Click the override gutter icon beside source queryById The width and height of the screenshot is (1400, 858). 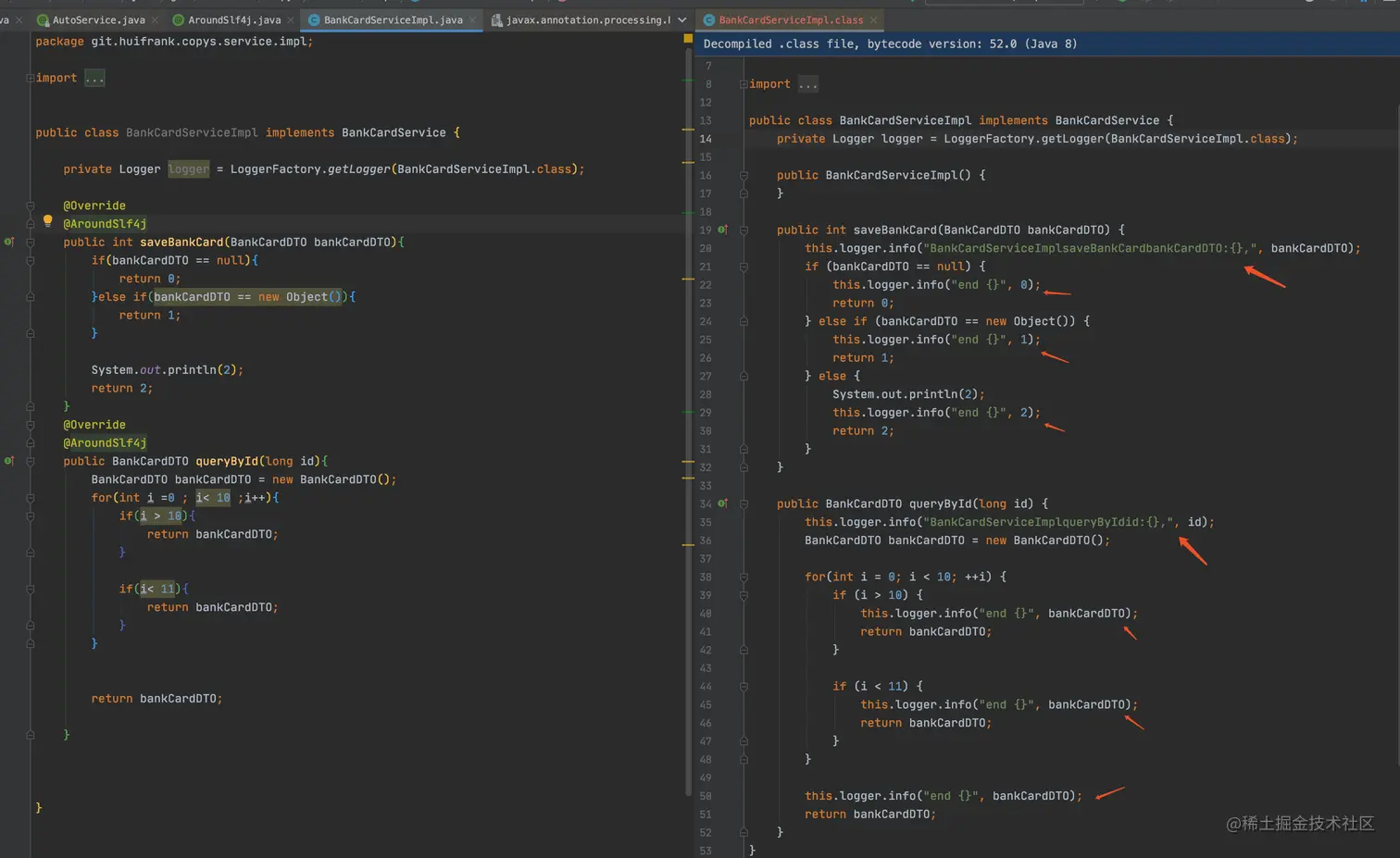(x=9, y=461)
